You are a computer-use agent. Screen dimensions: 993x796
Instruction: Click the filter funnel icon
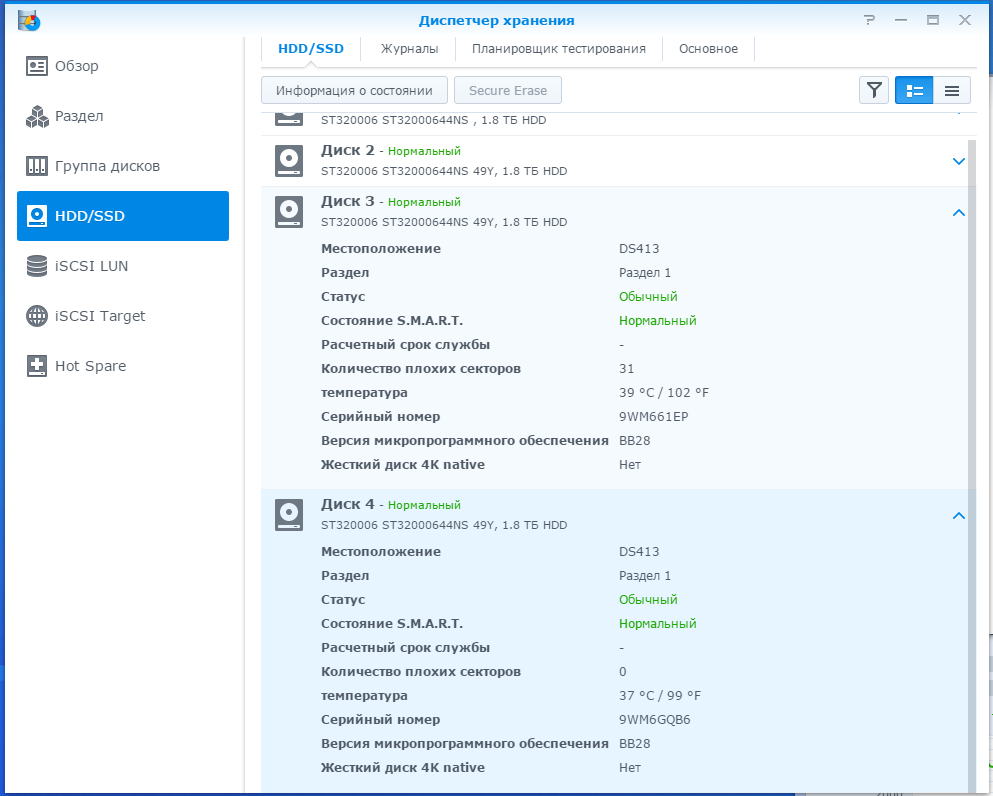(874, 91)
